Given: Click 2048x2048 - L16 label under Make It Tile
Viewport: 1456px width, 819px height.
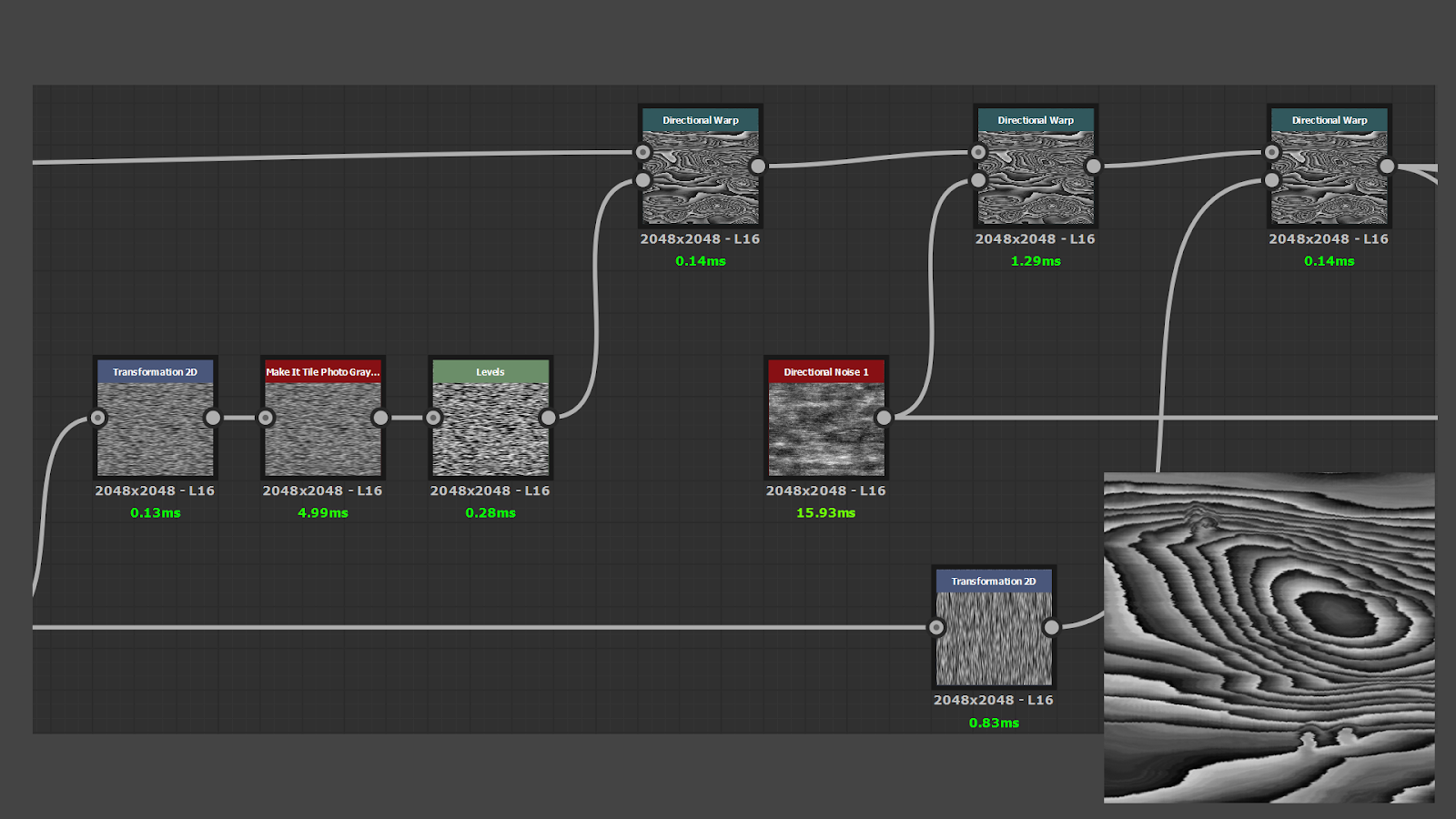Looking at the screenshot, I should click(x=323, y=490).
